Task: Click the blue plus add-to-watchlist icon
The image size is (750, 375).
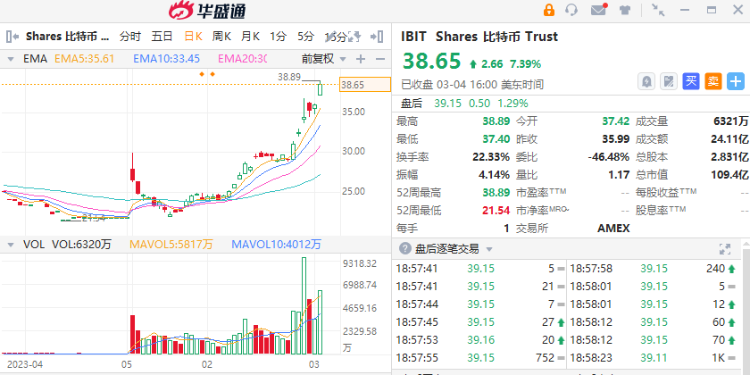Action: 736,81
